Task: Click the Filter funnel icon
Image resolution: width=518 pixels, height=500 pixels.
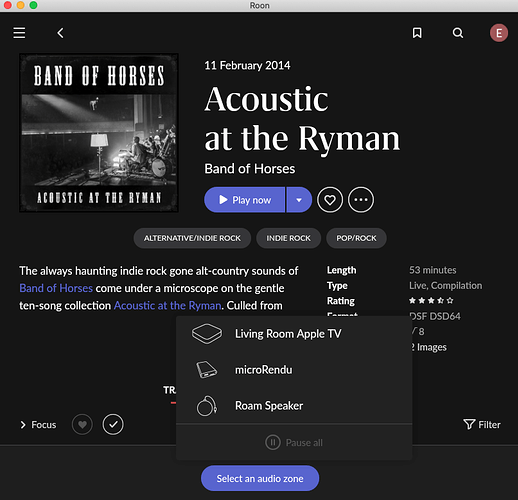Action: [469, 424]
